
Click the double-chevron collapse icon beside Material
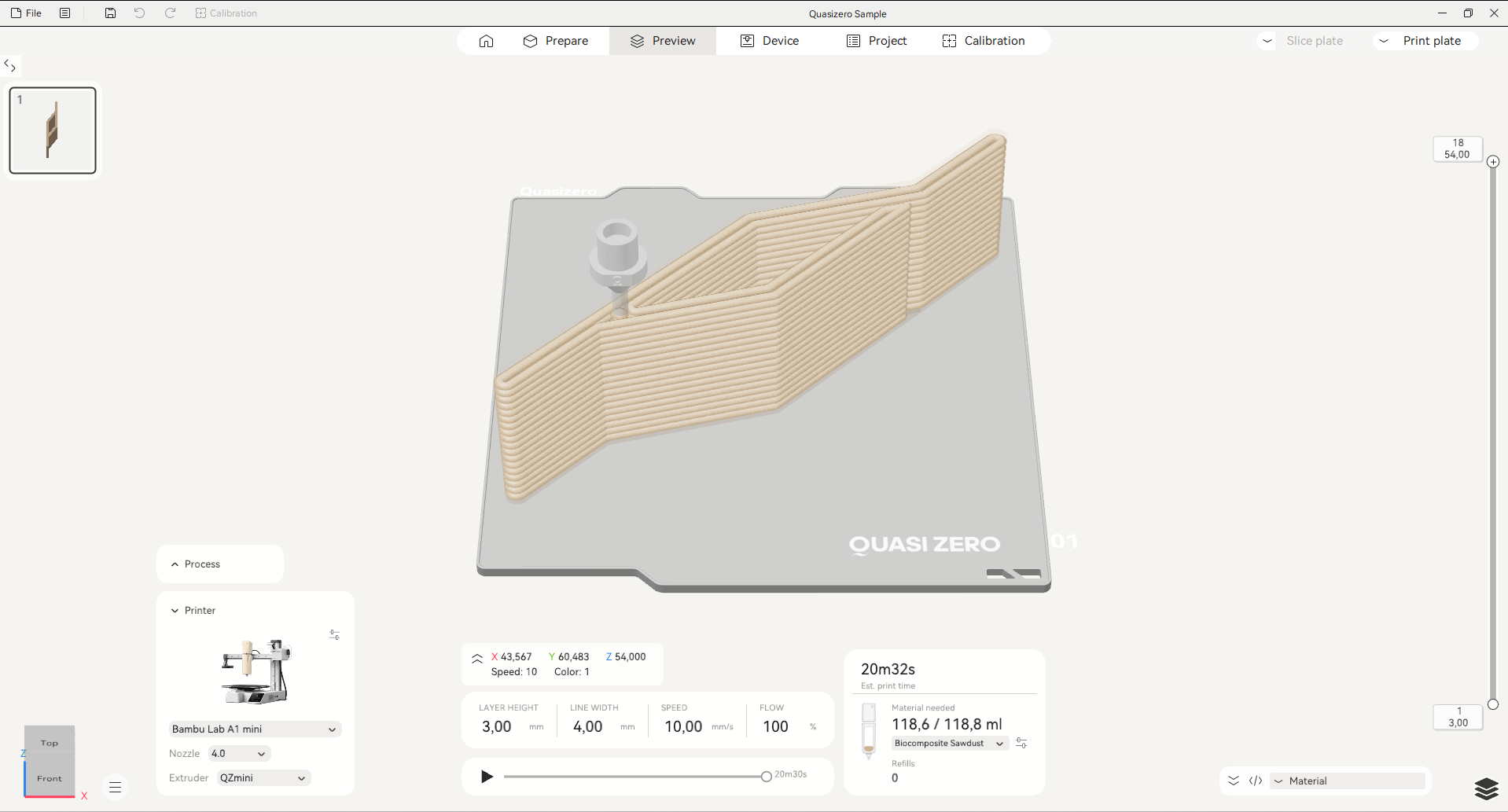click(1234, 781)
